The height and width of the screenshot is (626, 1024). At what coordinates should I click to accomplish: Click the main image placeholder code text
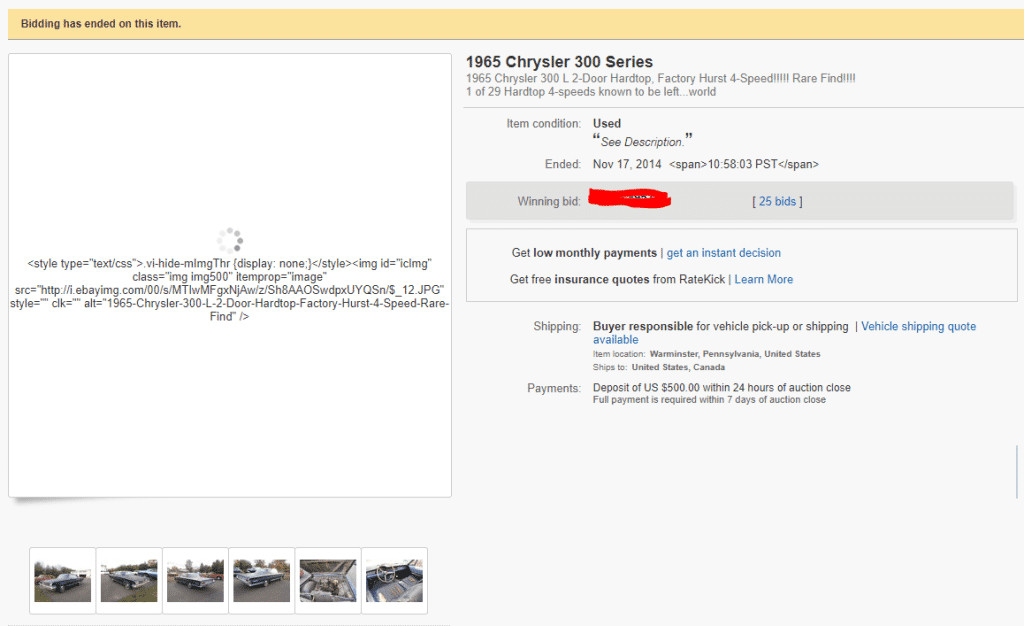(x=230, y=290)
